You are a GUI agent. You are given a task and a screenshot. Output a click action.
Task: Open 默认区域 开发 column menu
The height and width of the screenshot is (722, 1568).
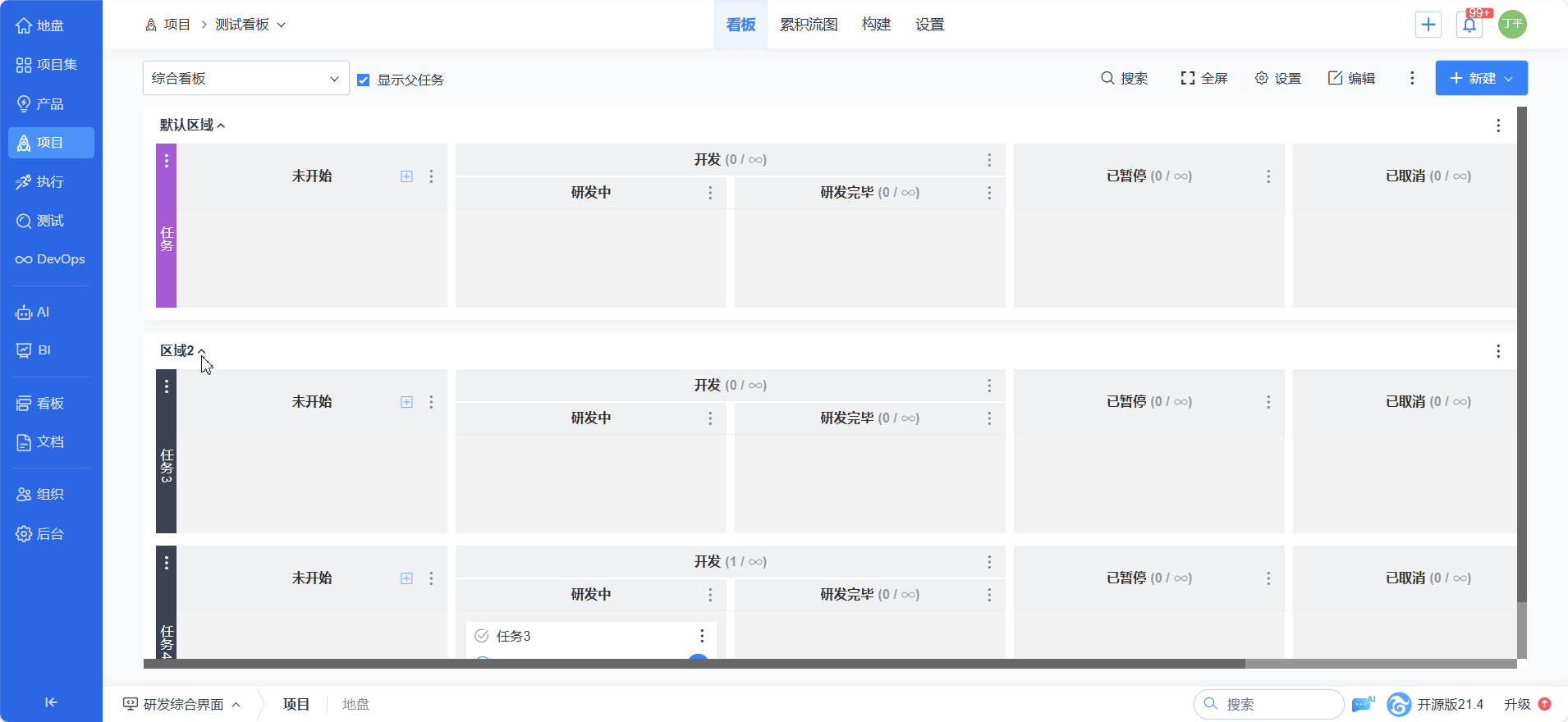(989, 160)
